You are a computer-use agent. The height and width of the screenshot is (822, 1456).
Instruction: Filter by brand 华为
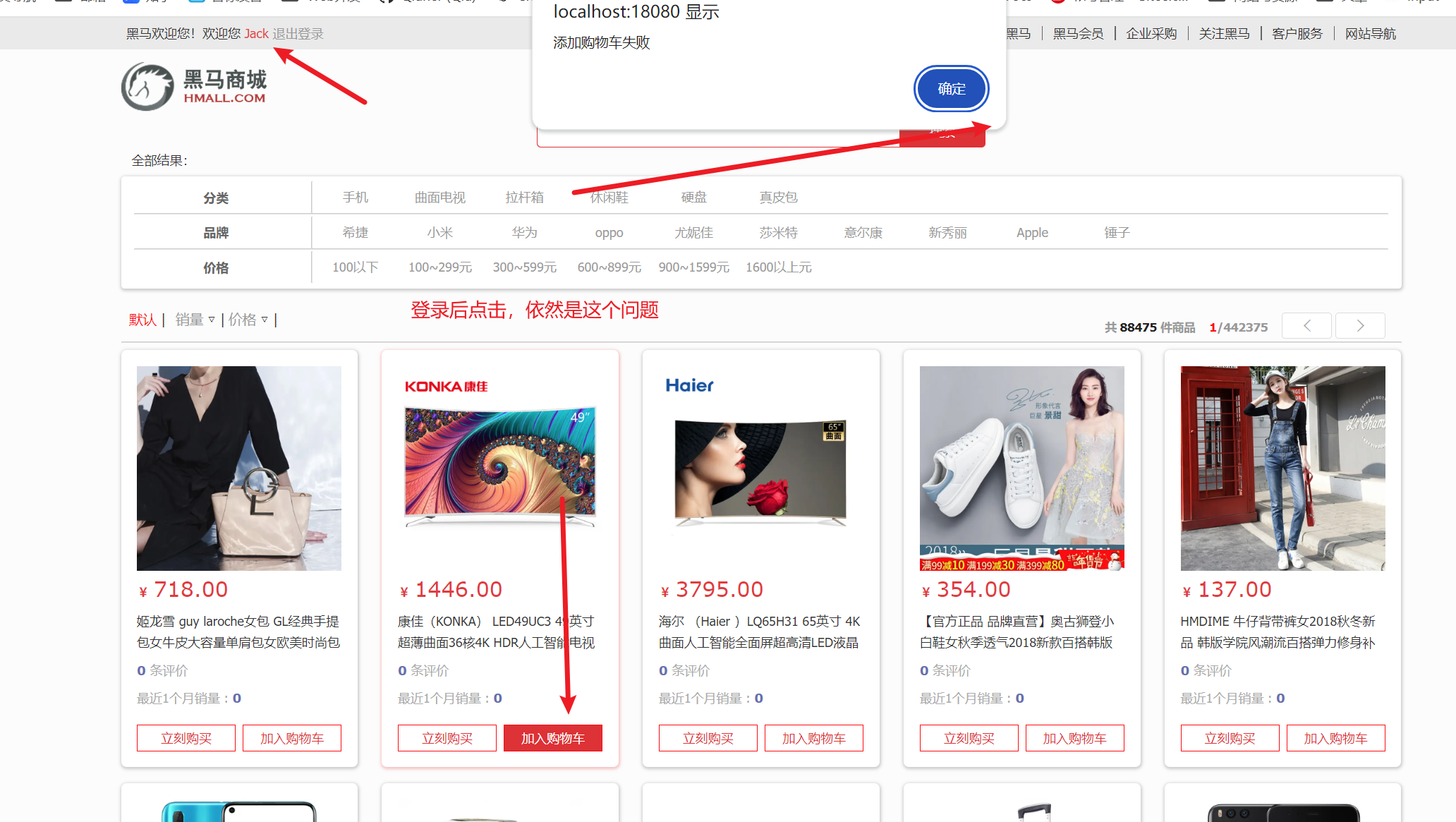click(525, 233)
